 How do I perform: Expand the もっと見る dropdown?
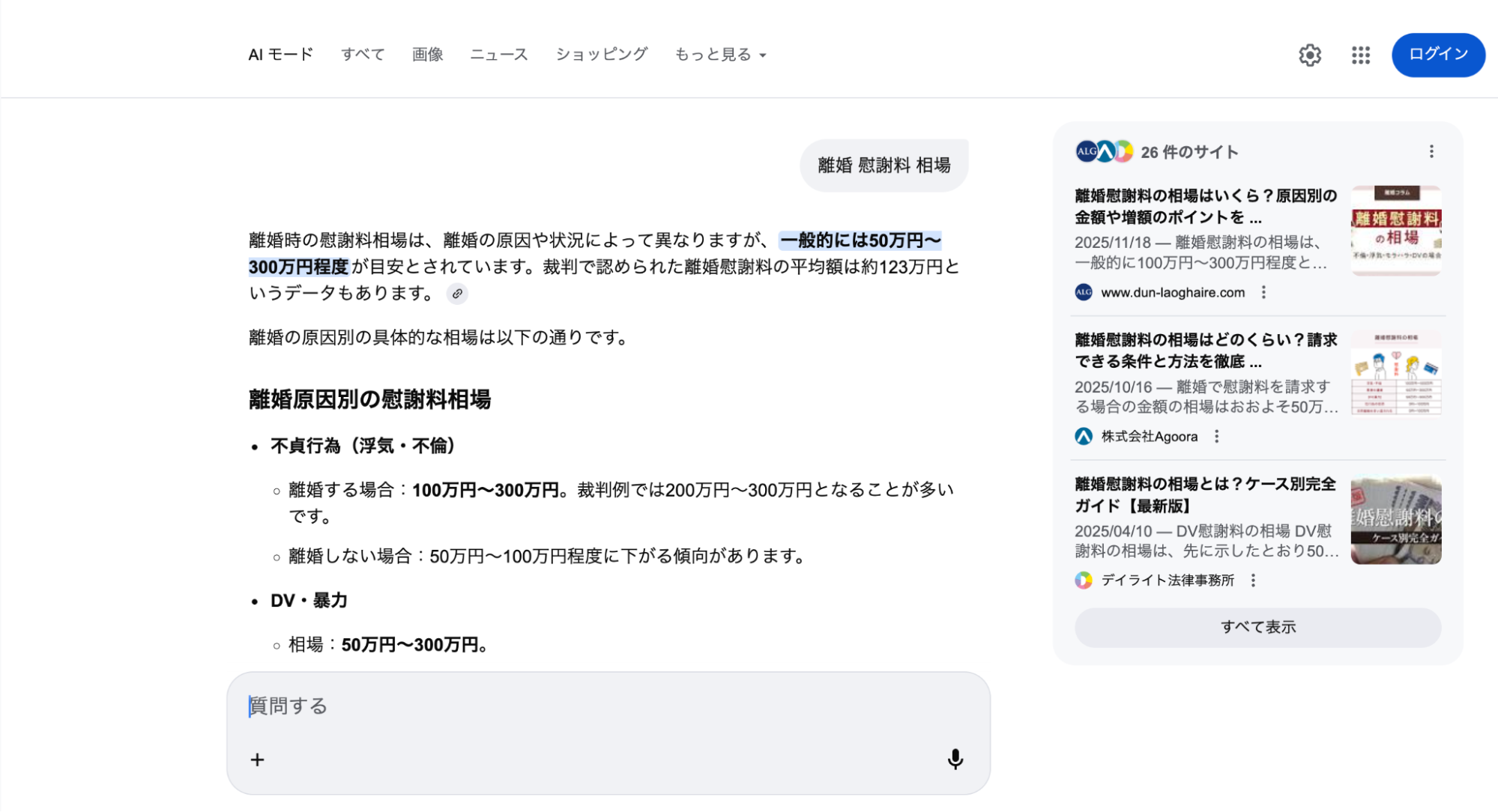click(720, 54)
